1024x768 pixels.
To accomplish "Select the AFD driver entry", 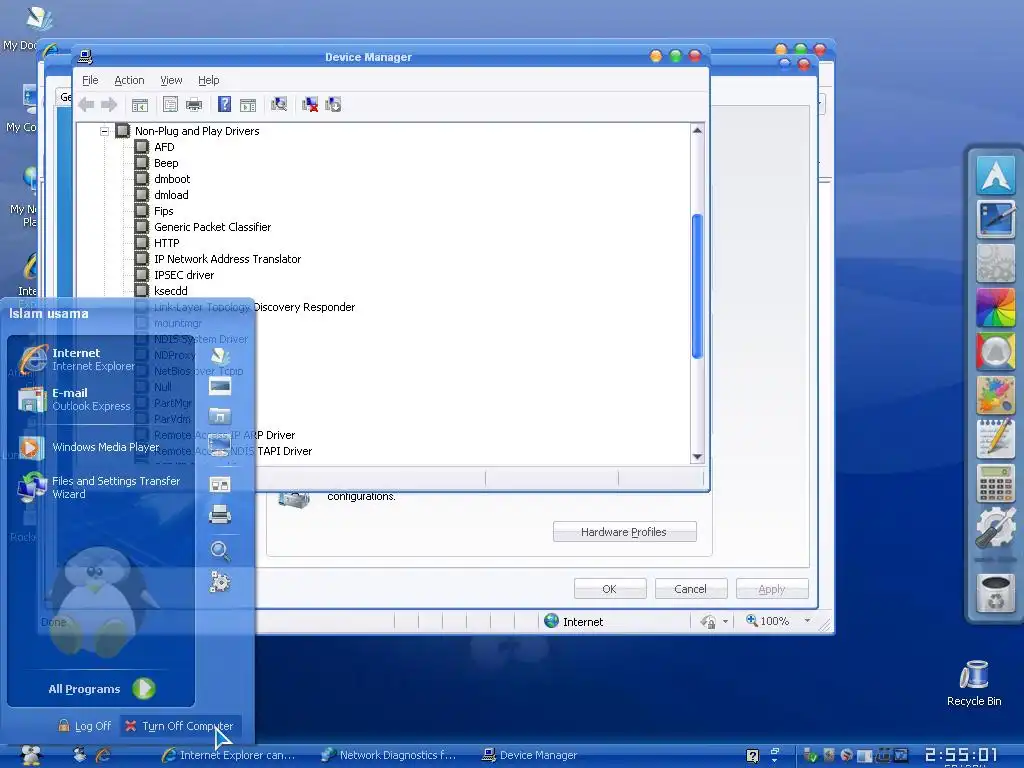I will point(164,147).
